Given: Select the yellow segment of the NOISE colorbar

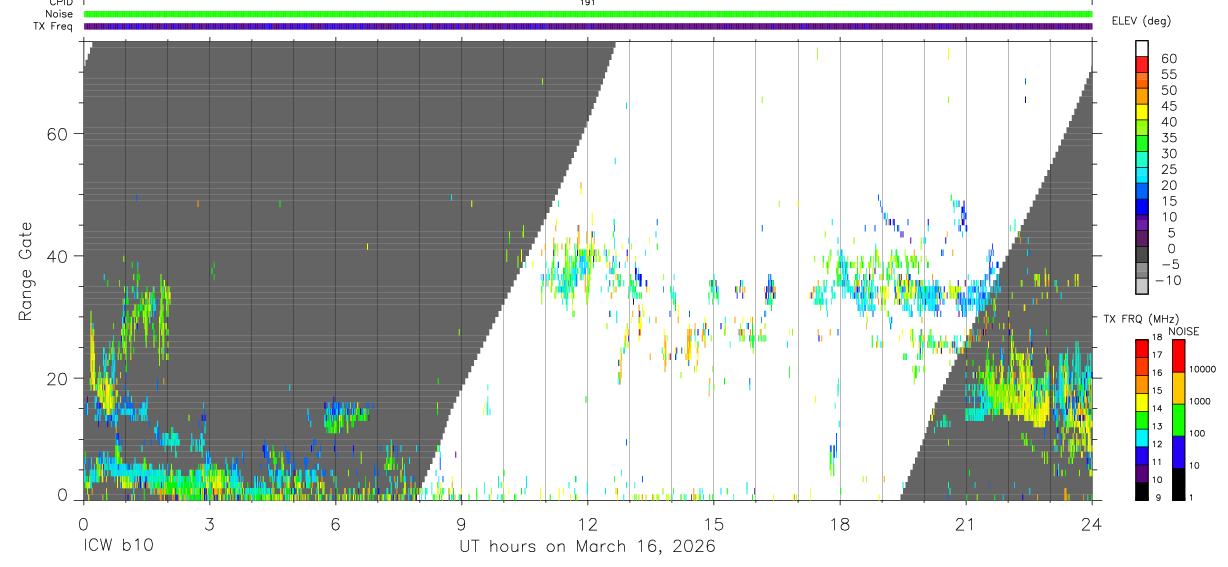Looking at the screenshot, I should click(1177, 388).
